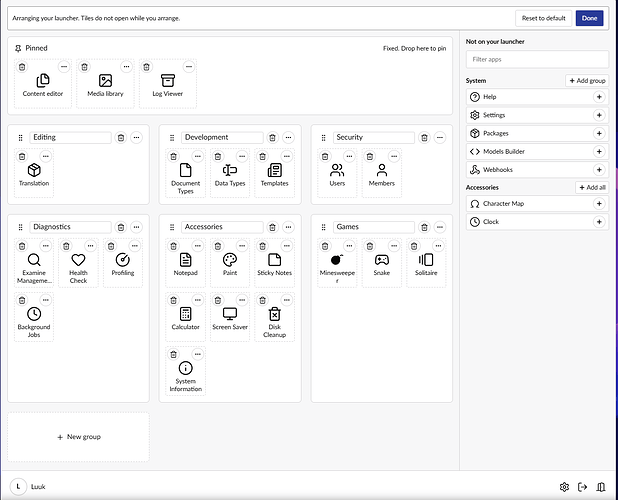Click the New group placeholder
This screenshot has height=500, width=618.
tap(78, 437)
